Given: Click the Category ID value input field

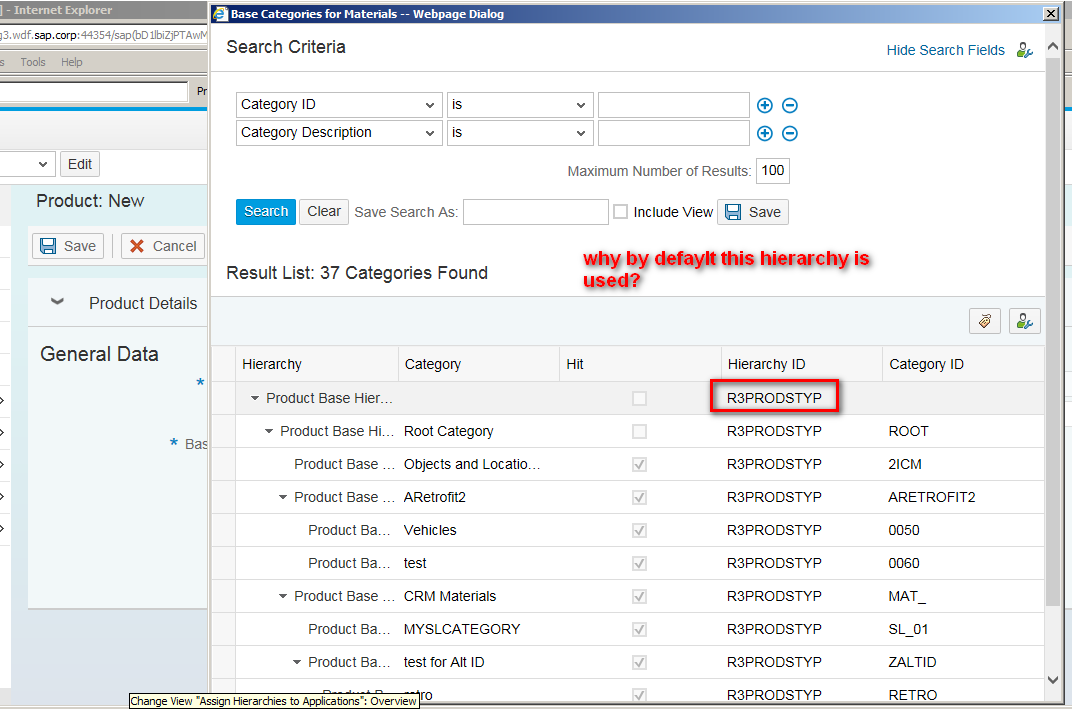Looking at the screenshot, I should 673,105.
